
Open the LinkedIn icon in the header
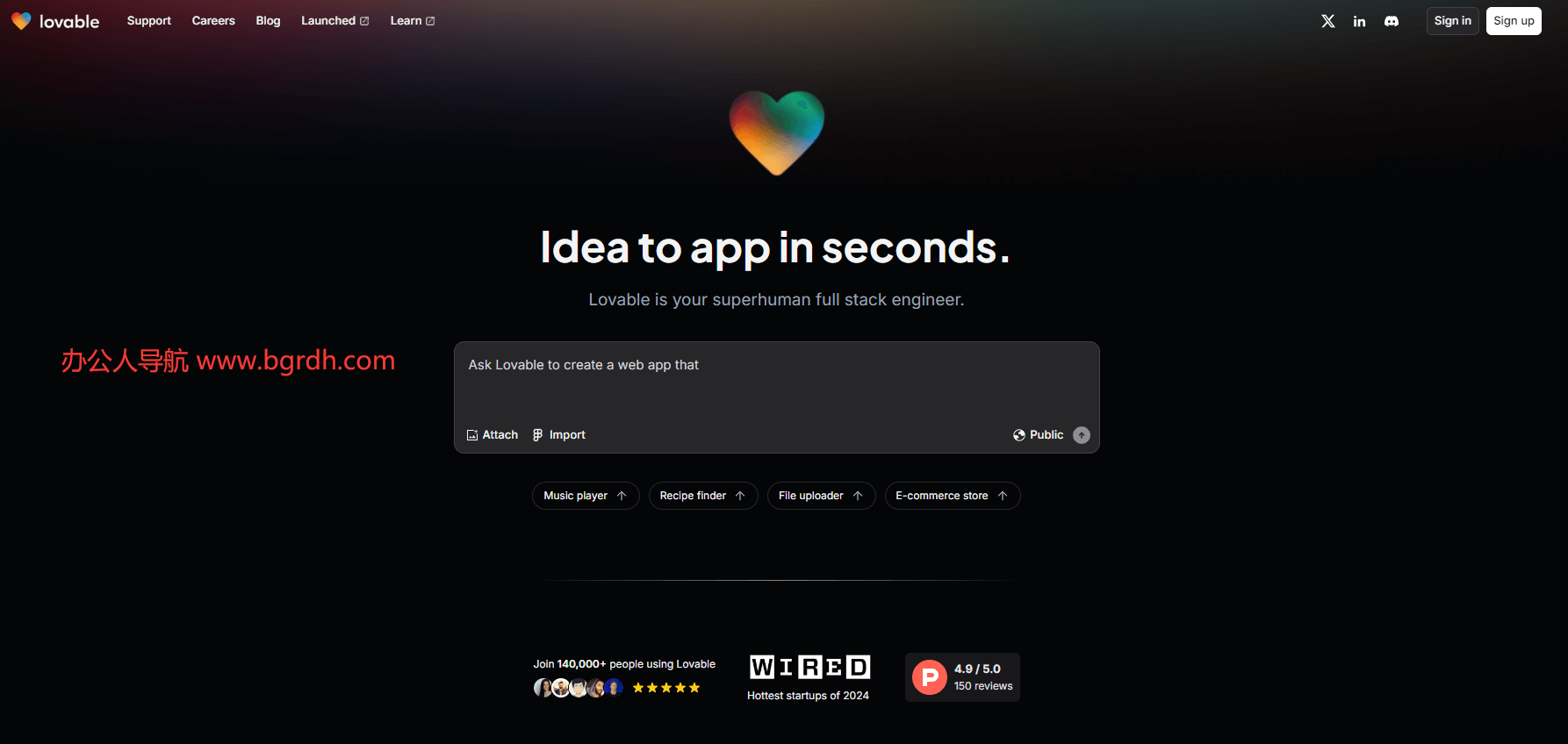1359,21
